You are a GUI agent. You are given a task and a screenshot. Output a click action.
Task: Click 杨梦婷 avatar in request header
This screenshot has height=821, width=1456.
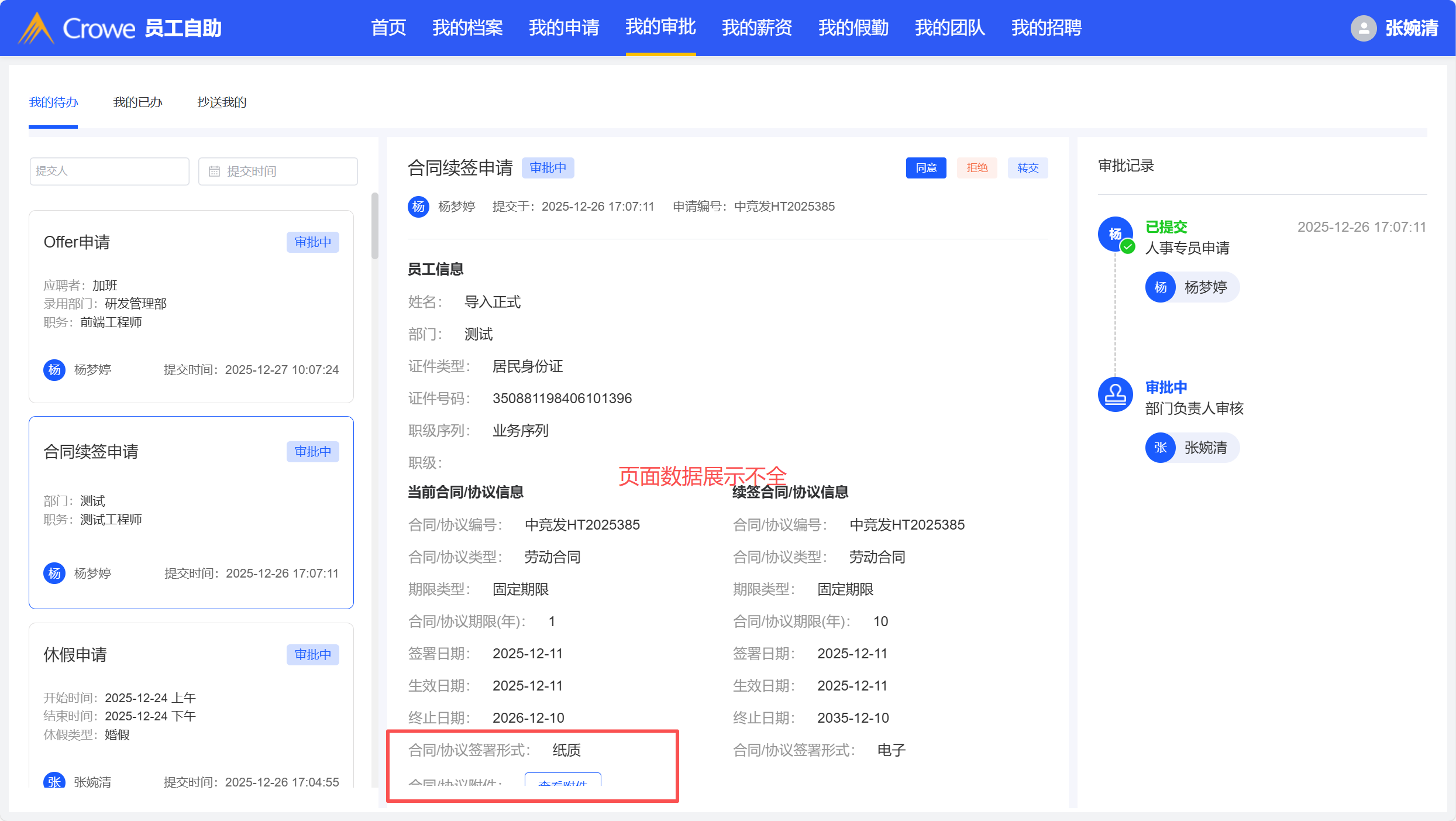[x=418, y=207]
